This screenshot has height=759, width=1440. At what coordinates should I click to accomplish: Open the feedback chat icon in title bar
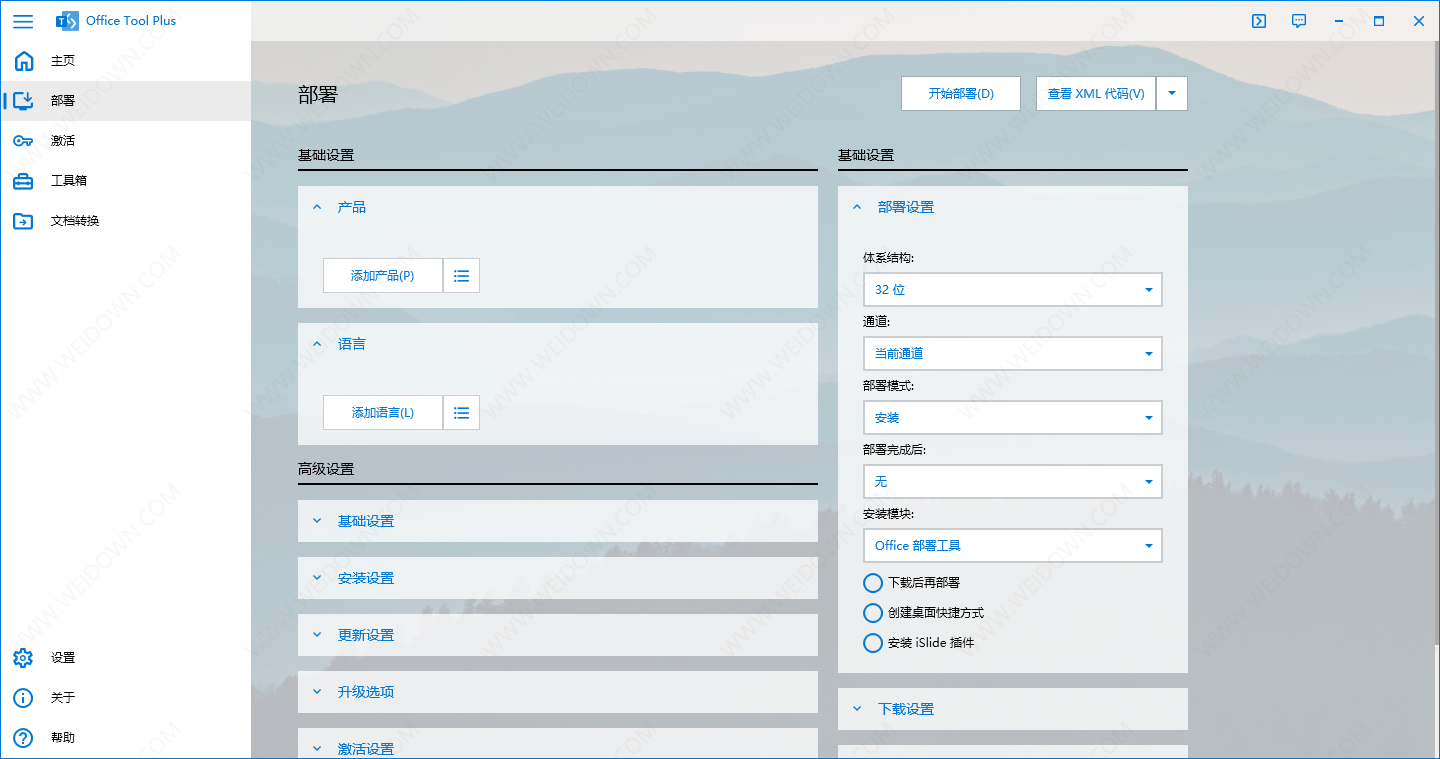click(x=1299, y=21)
